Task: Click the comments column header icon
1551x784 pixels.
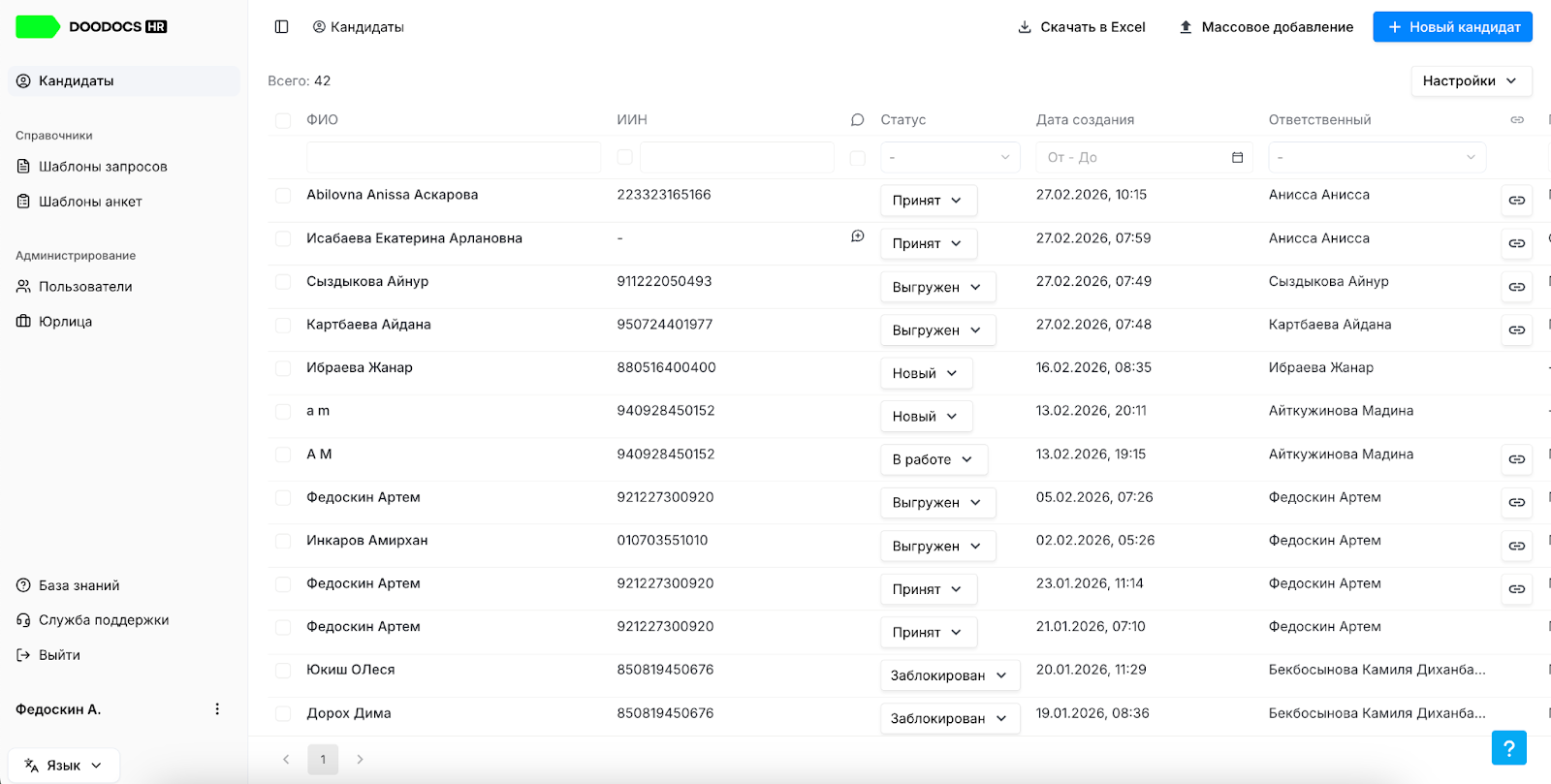Action: 857,120
